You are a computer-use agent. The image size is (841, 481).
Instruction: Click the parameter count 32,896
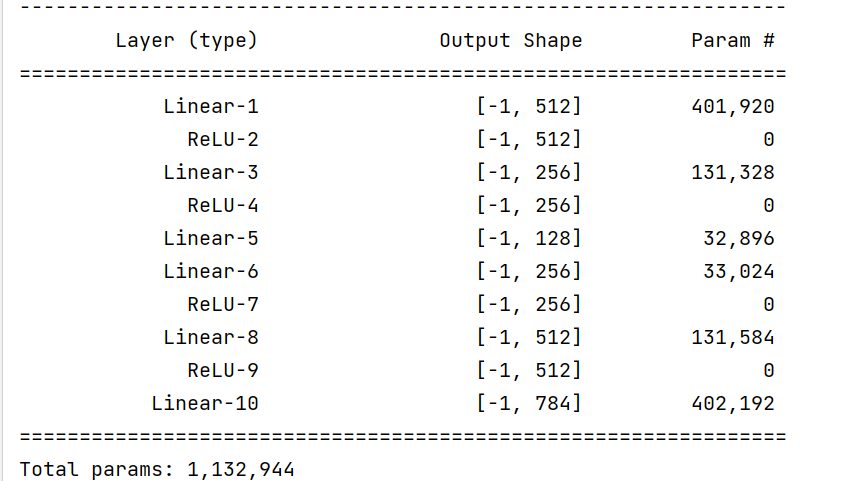tap(739, 238)
